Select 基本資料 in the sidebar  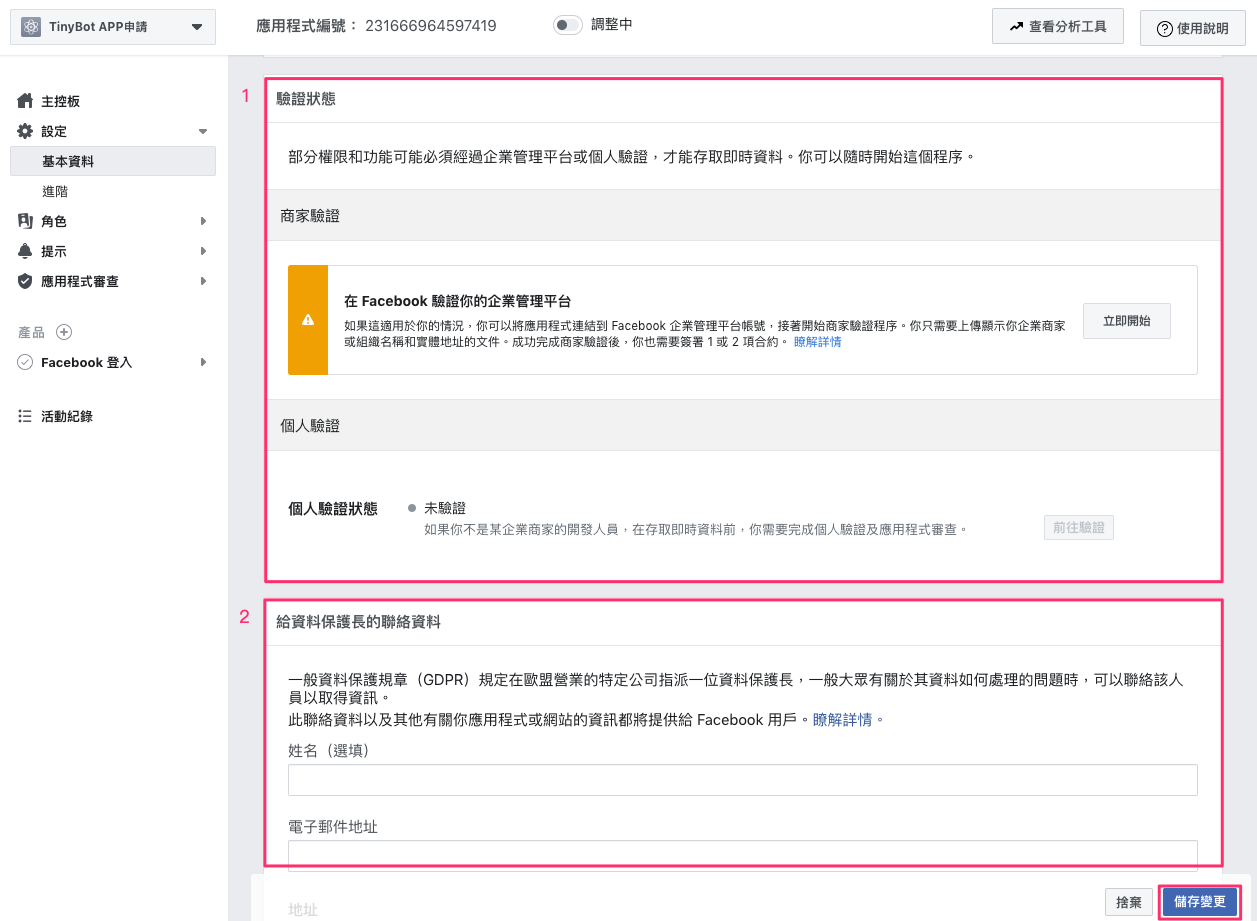[x=113, y=161]
